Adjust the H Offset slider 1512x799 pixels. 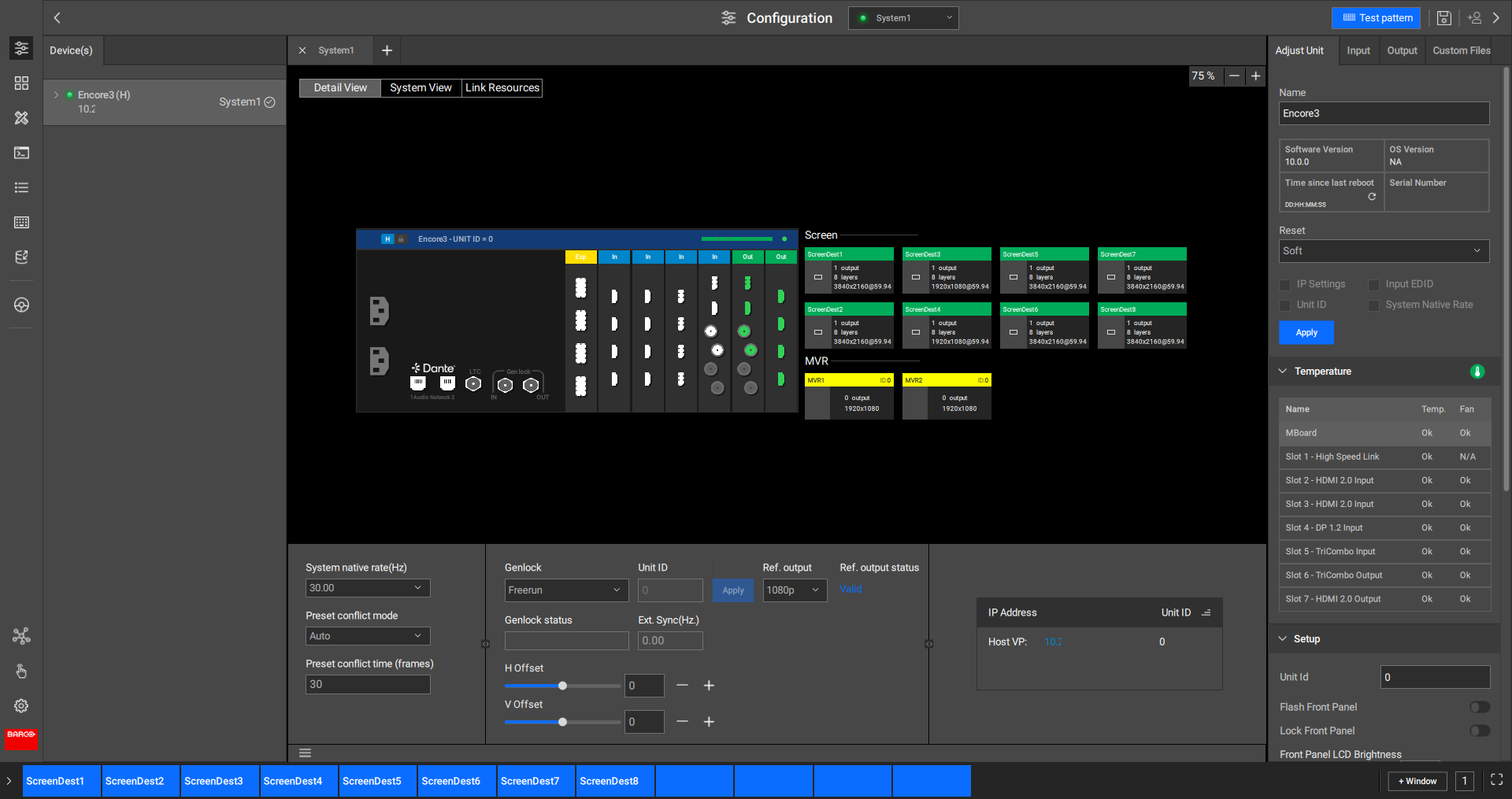[x=562, y=686]
